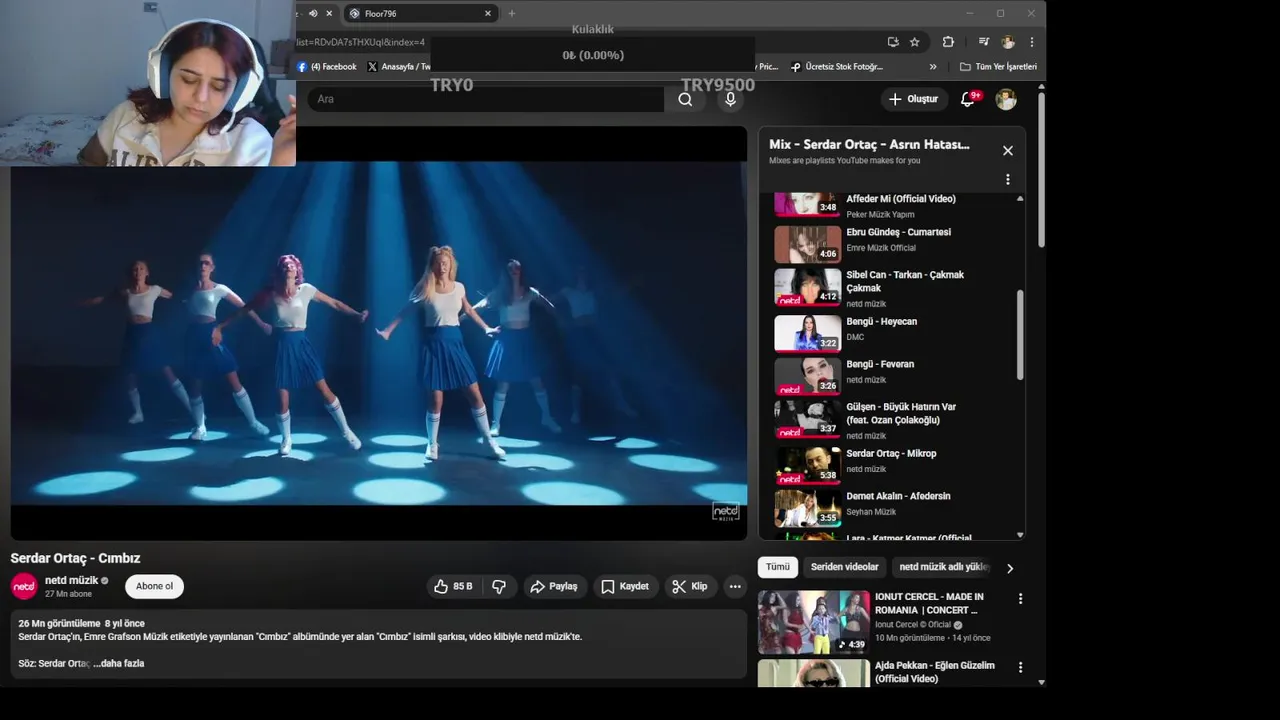Screen dimensions: 1280x720
Task: Select the 26 Mn görüntüleme view count
Action: (x=59, y=624)
